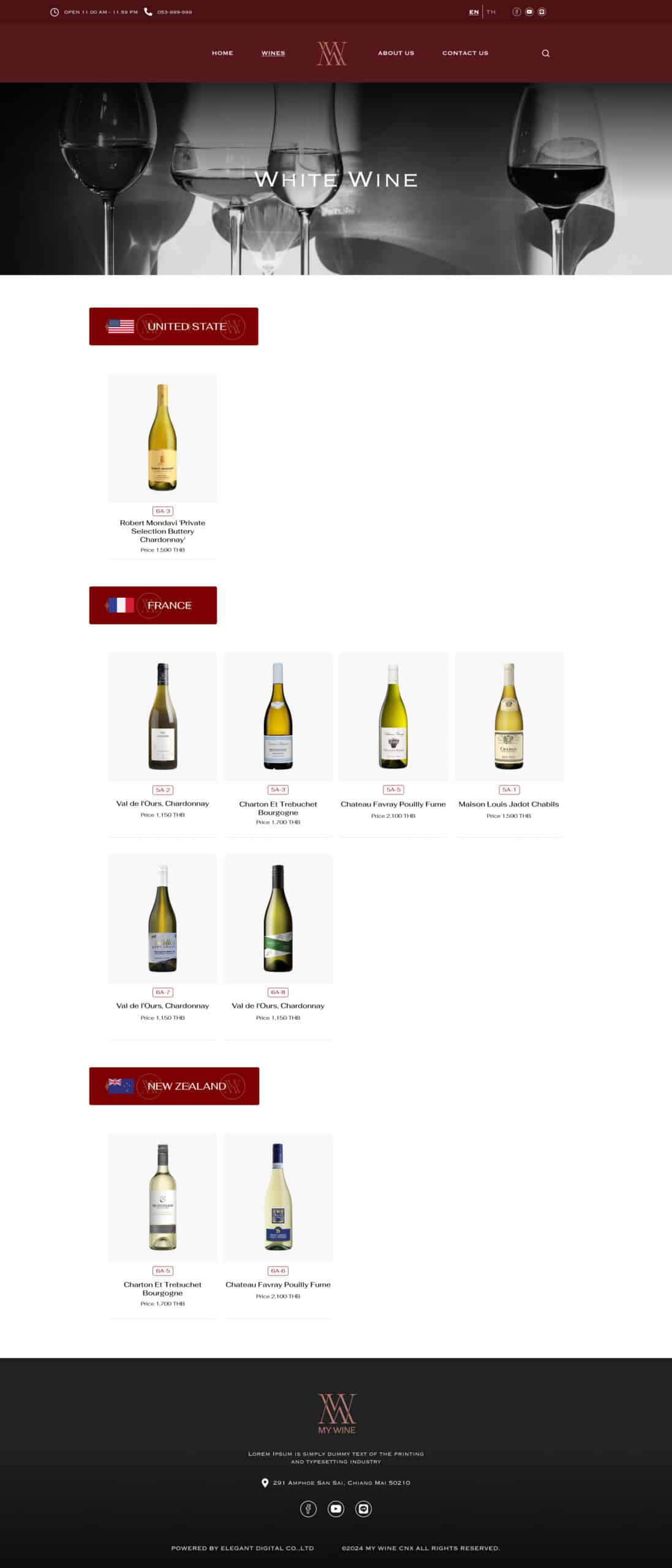Open the Contact Us page
Screen dimensions: 672x1568
click(x=465, y=53)
